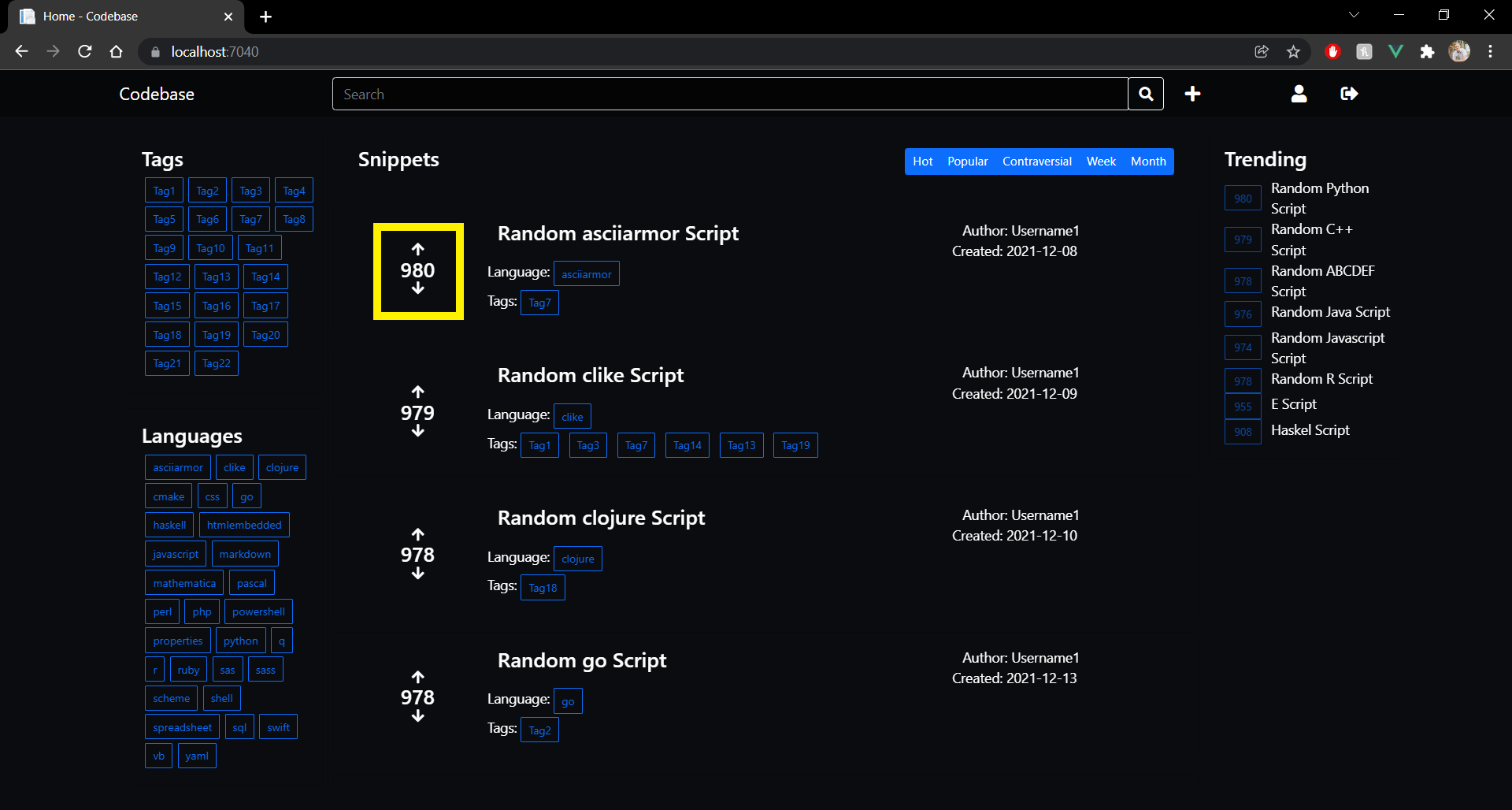Upvote the Random go Script
The height and width of the screenshot is (810, 1512).
point(417,676)
